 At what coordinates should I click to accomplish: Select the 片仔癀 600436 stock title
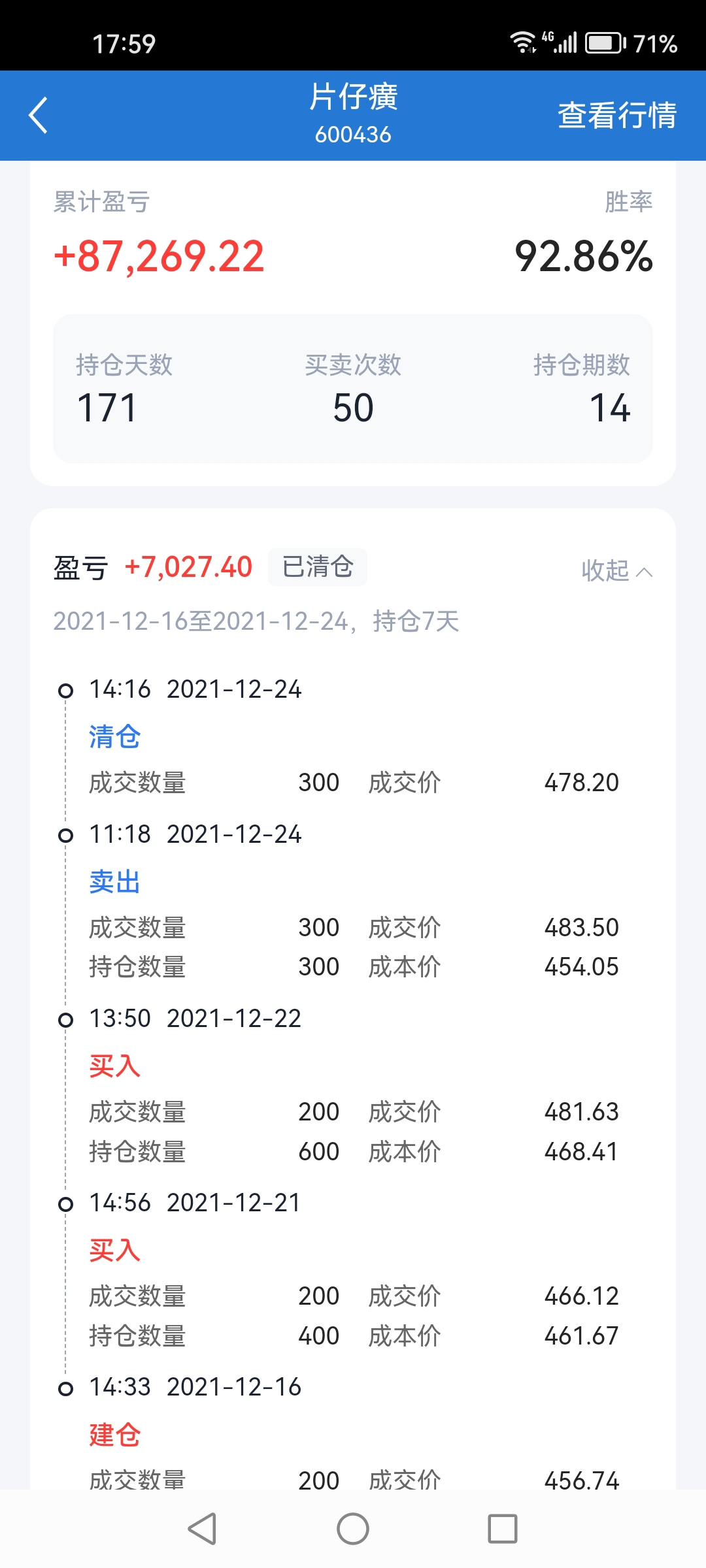tap(353, 114)
